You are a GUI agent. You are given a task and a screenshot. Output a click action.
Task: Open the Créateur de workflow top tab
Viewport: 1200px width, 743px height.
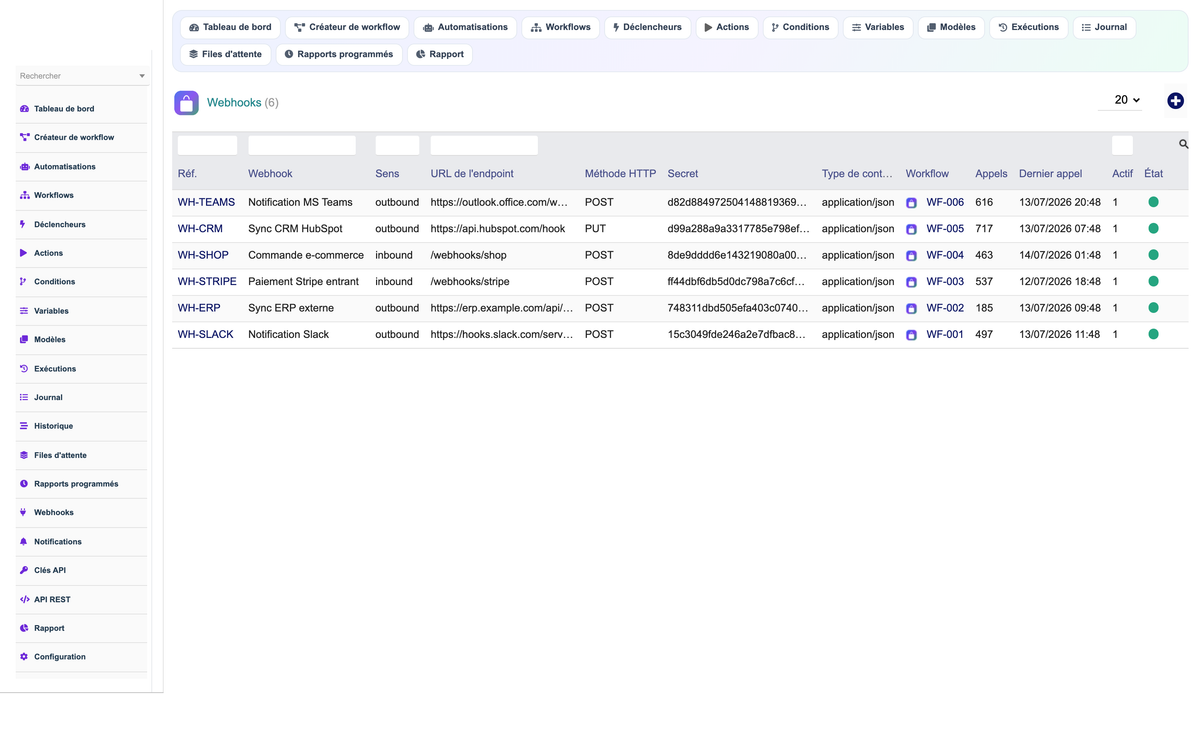tap(347, 27)
